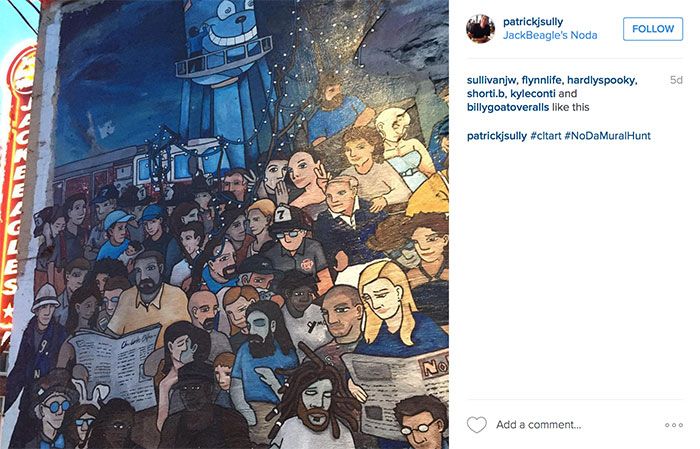The image size is (700, 449).
Task: View flynnlife's profile from the likes
Action: click(x=542, y=80)
